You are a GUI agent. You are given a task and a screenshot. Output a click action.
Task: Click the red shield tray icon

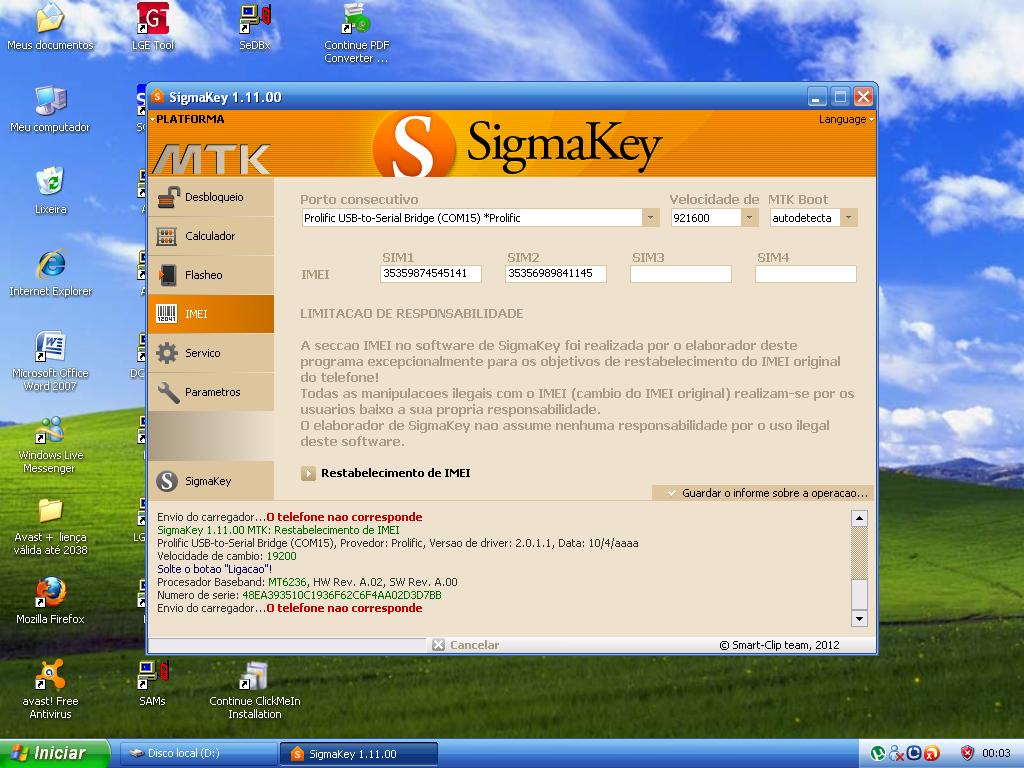[x=967, y=753]
